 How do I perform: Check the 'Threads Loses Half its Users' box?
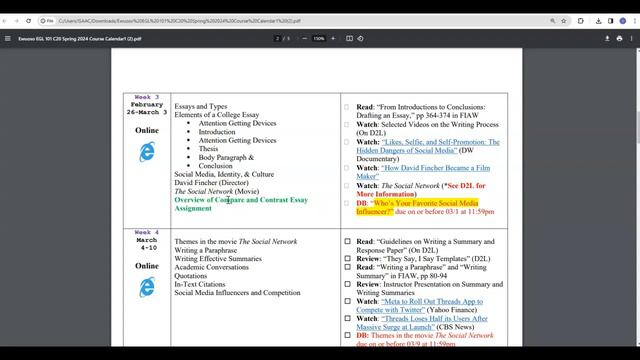pyautogui.click(x=347, y=318)
